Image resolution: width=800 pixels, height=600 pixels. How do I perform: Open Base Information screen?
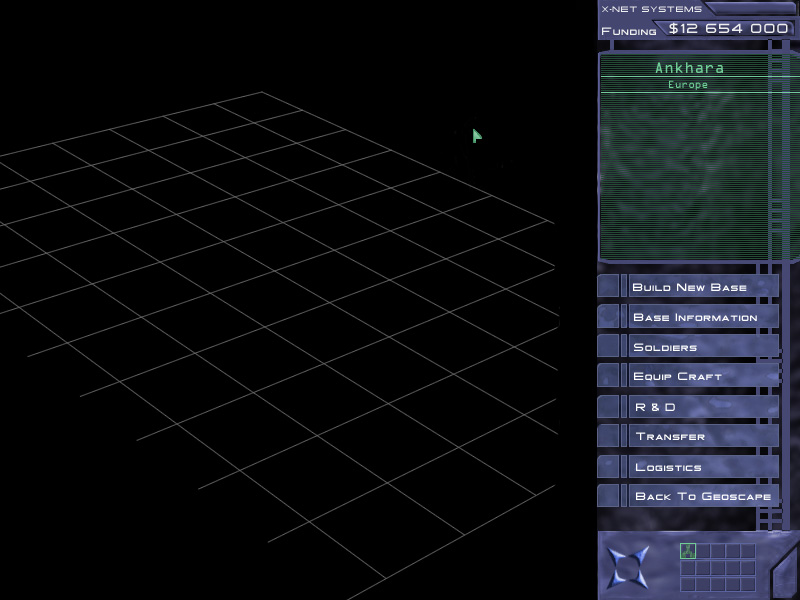click(689, 317)
